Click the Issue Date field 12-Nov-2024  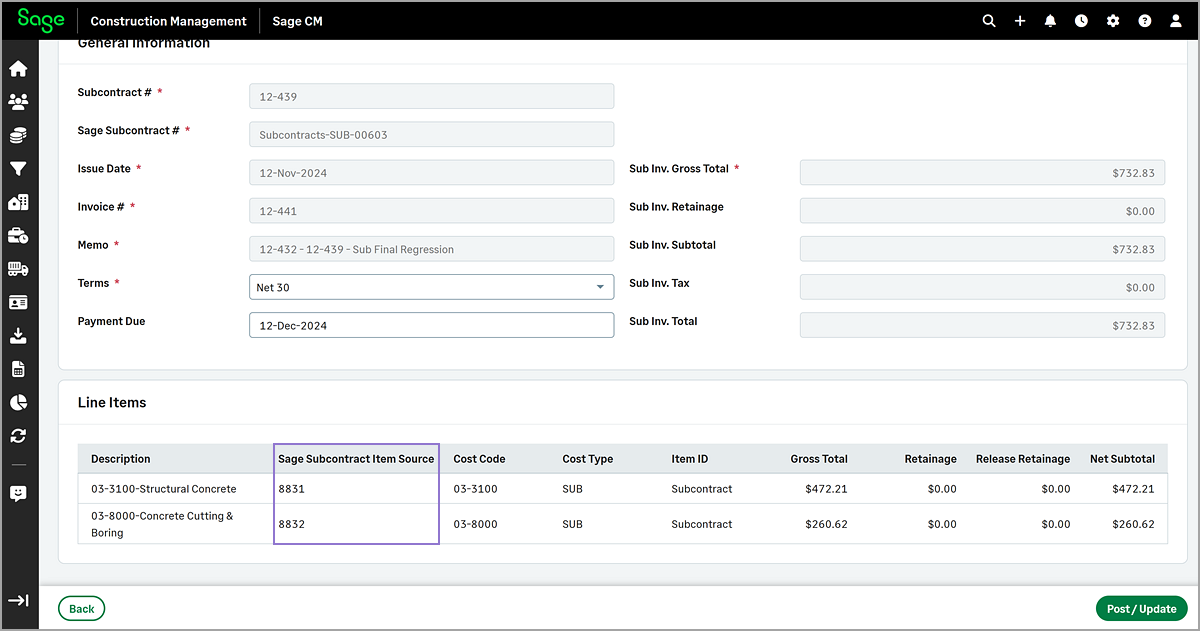[431, 172]
